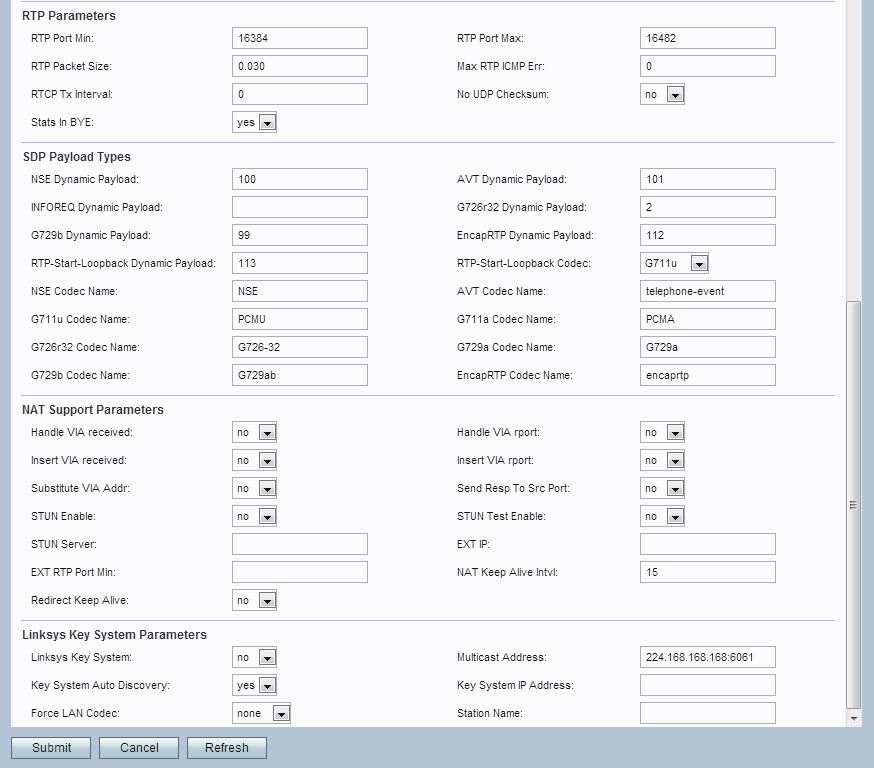Click the INFOREQ Dynamic Payload field
The width and height of the screenshot is (874, 768).
299,207
